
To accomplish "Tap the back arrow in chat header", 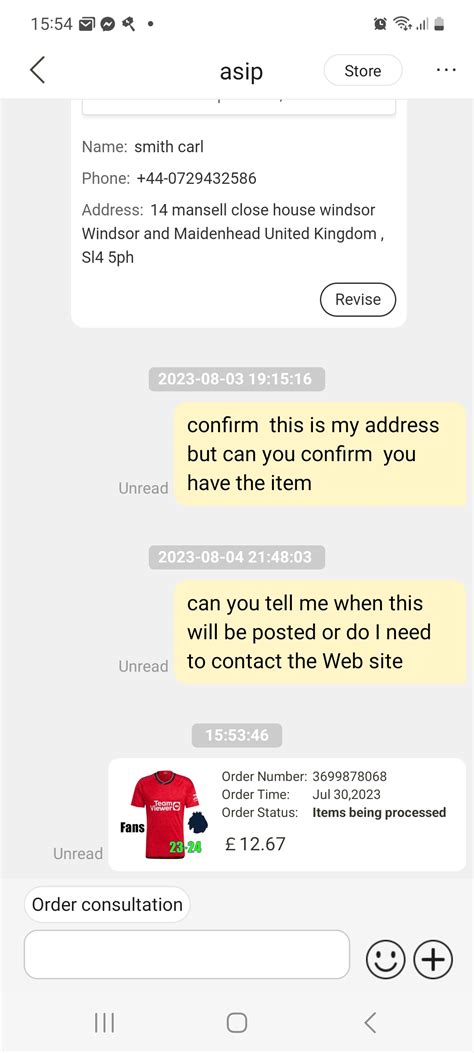I will (38, 70).
